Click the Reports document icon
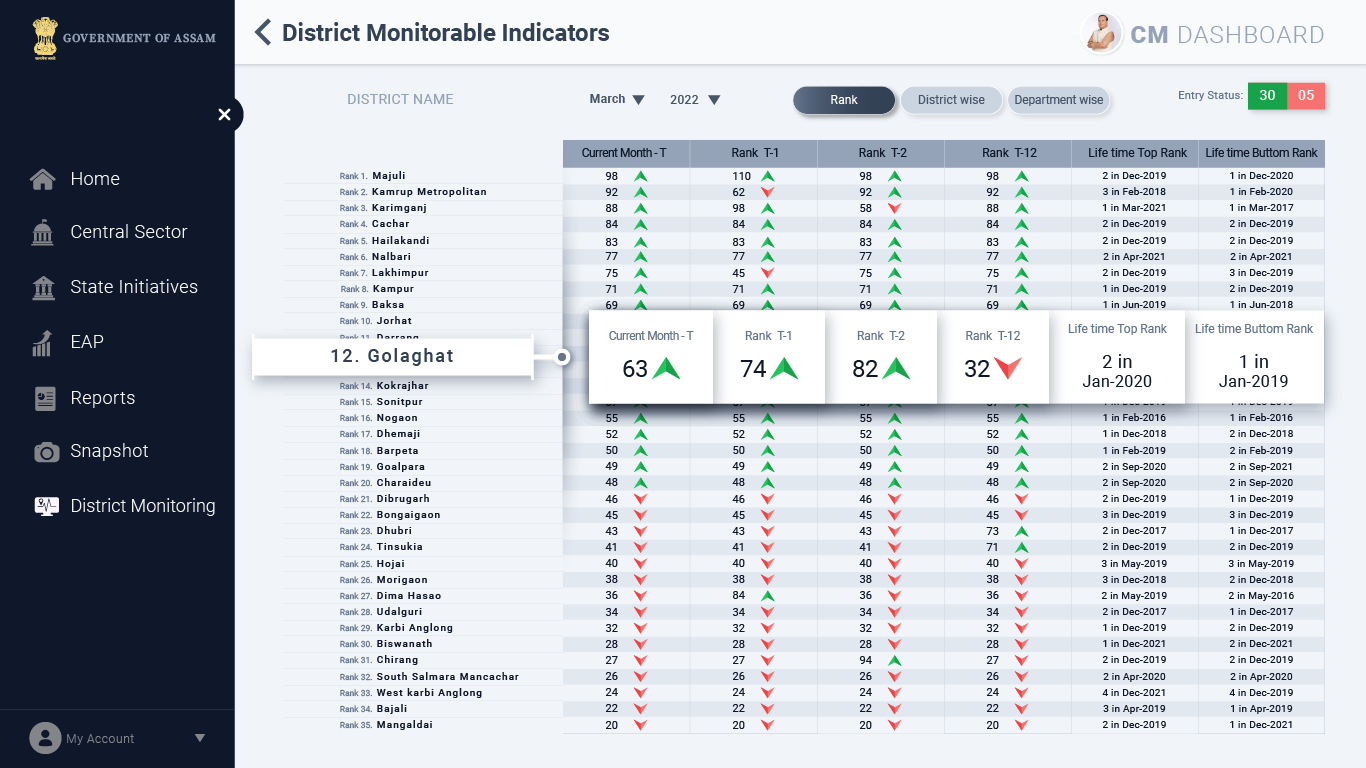The height and width of the screenshot is (768, 1366). pos(44,398)
